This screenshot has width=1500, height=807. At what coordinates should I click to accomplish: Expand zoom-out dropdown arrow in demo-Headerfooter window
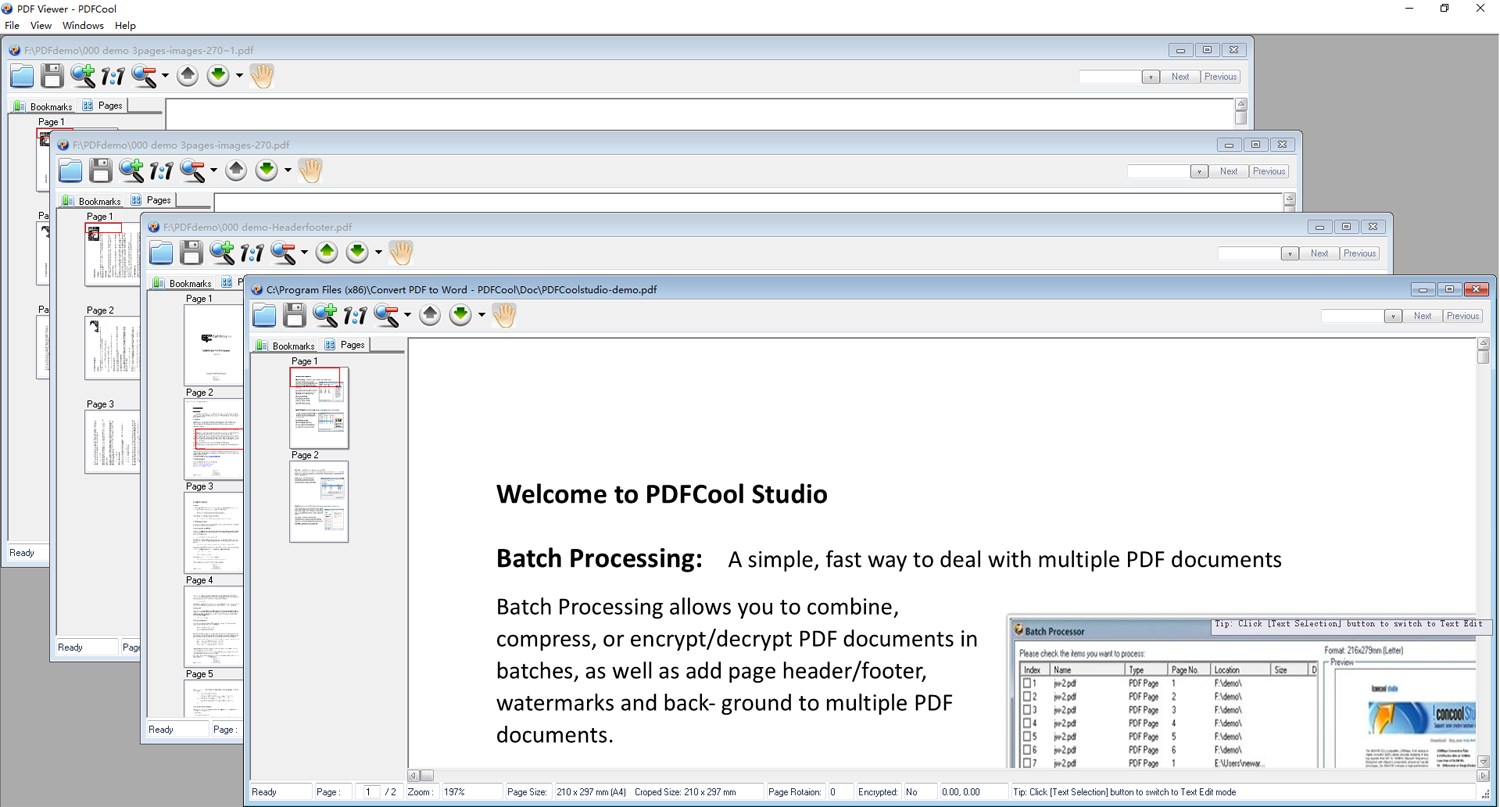pyautogui.click(x=304, y=253)
